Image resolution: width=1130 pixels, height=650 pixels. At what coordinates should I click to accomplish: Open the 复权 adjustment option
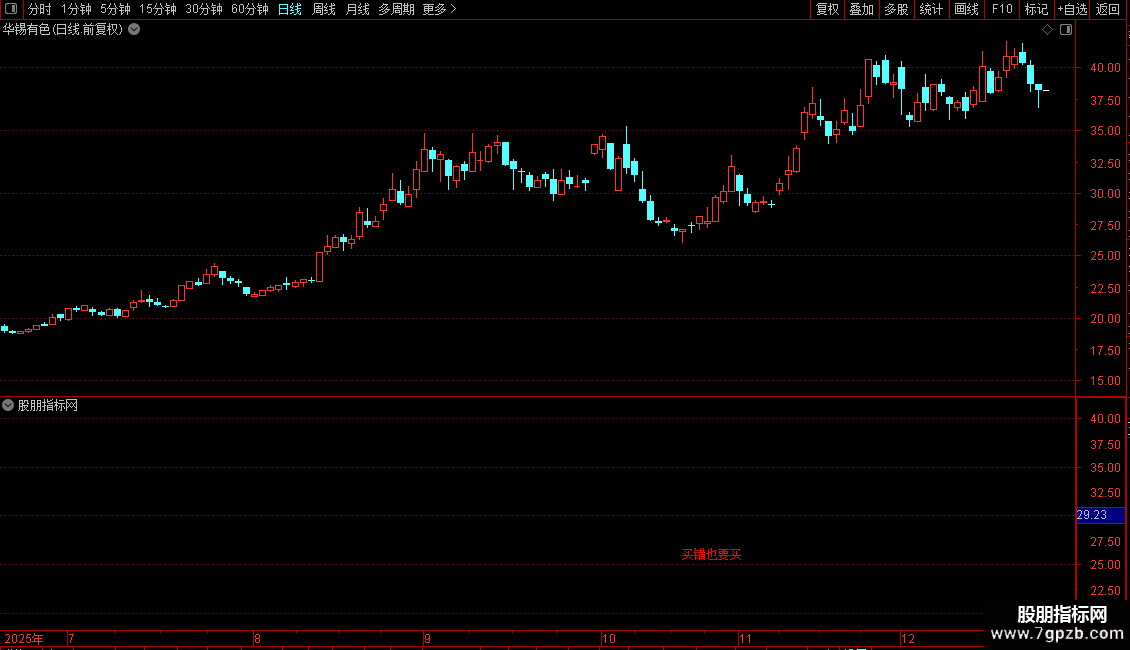[827, 9]
